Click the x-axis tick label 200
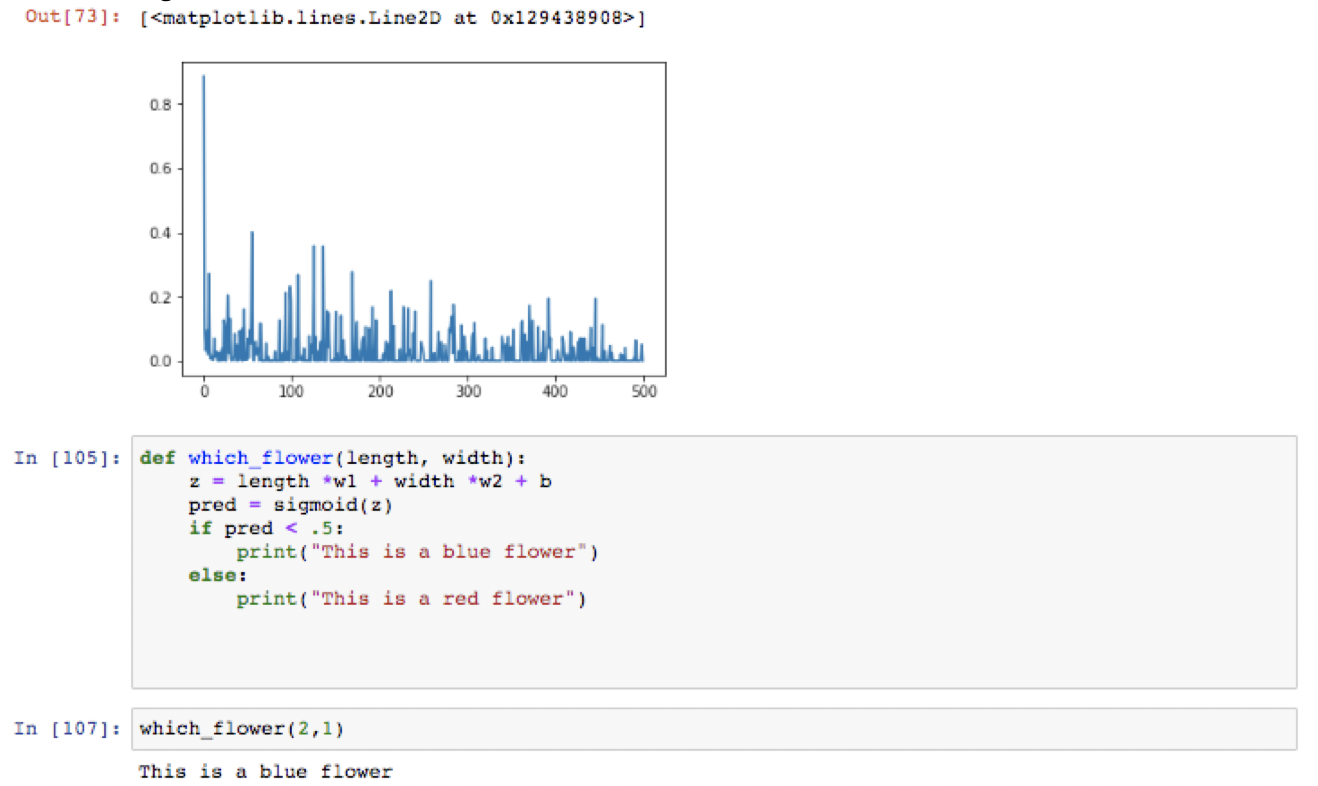 point(380,392)
